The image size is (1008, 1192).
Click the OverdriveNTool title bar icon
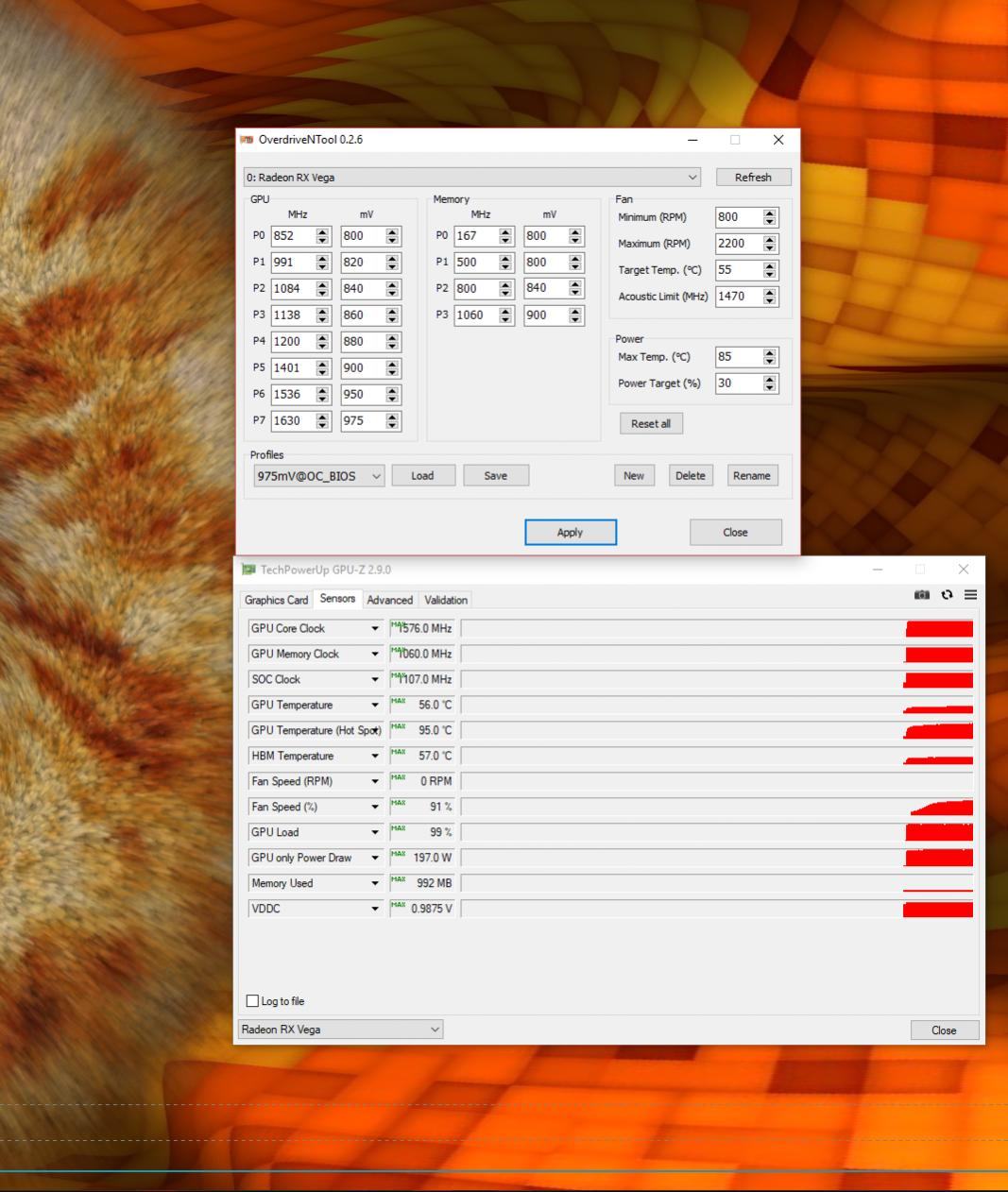coord(248,140)
